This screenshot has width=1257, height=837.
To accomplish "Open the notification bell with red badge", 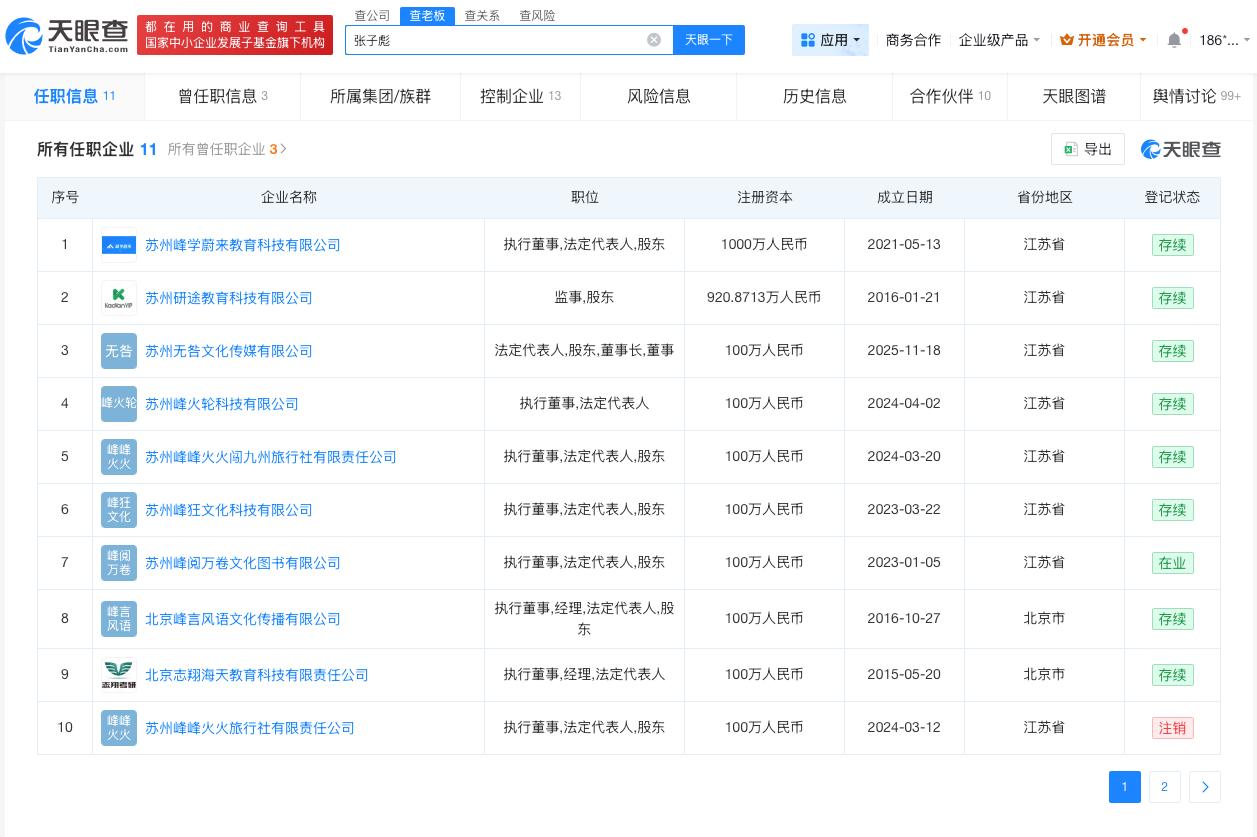I will tap(1175, 40).
